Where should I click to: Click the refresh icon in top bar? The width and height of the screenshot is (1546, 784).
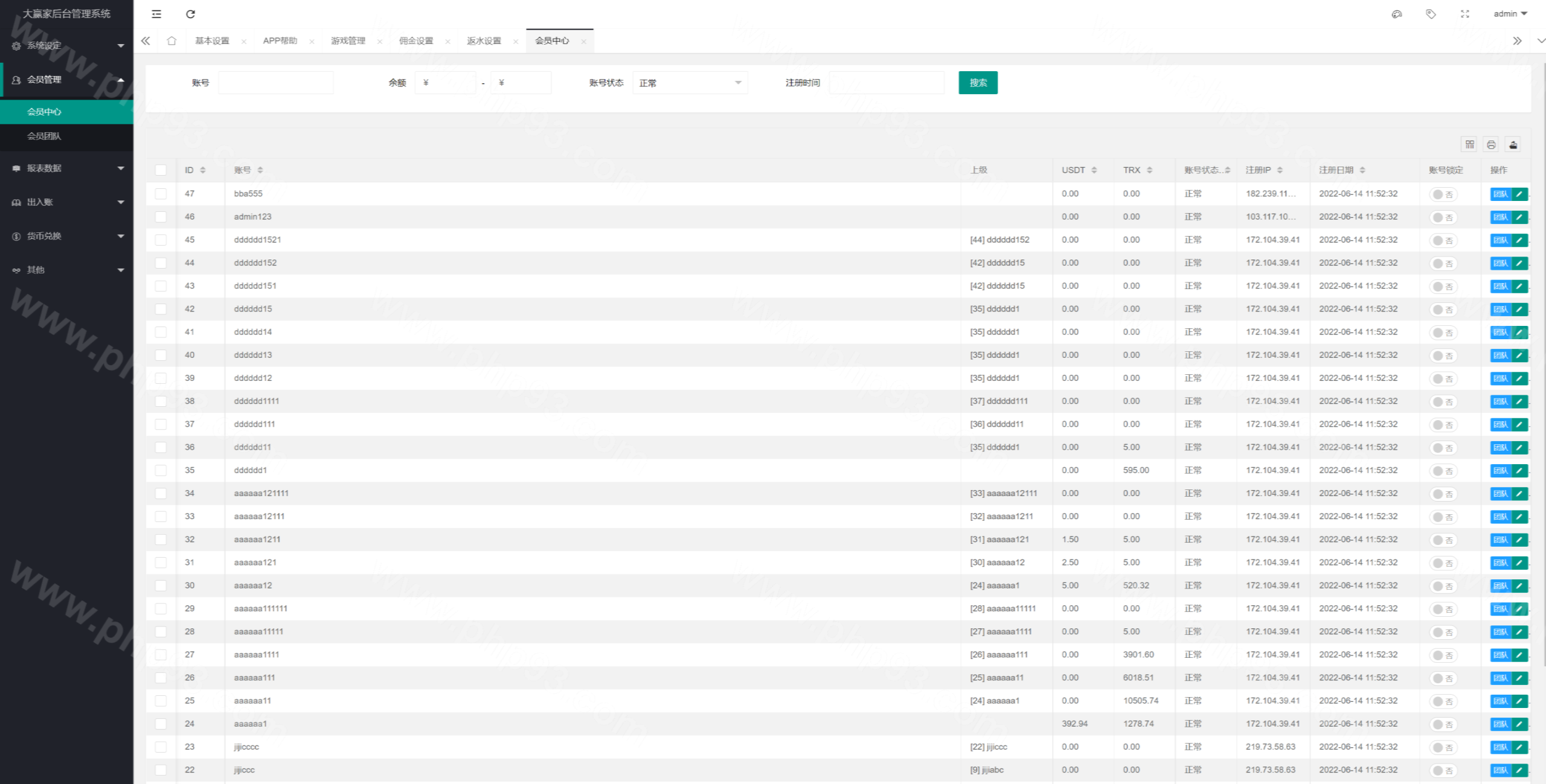pos(190,14)
